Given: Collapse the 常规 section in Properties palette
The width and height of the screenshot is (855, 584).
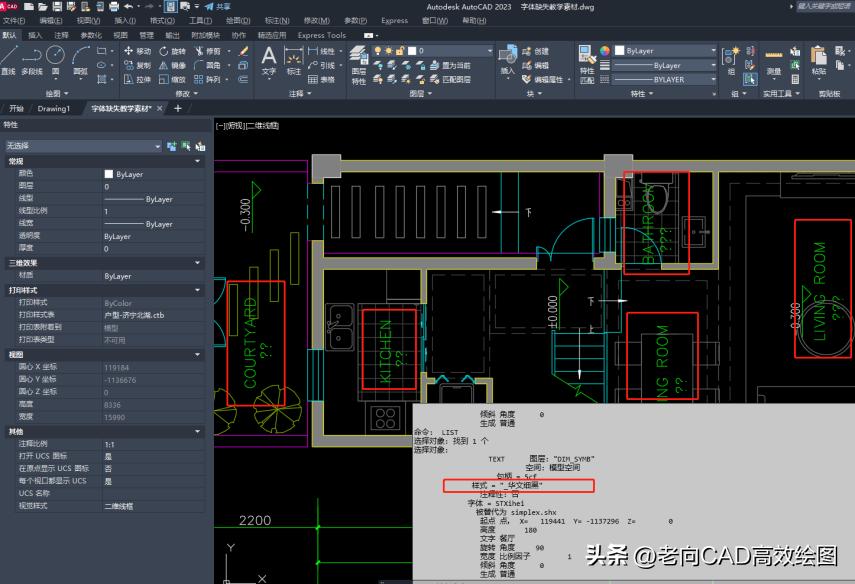Looking at the screenshot, I should (197, 161).
